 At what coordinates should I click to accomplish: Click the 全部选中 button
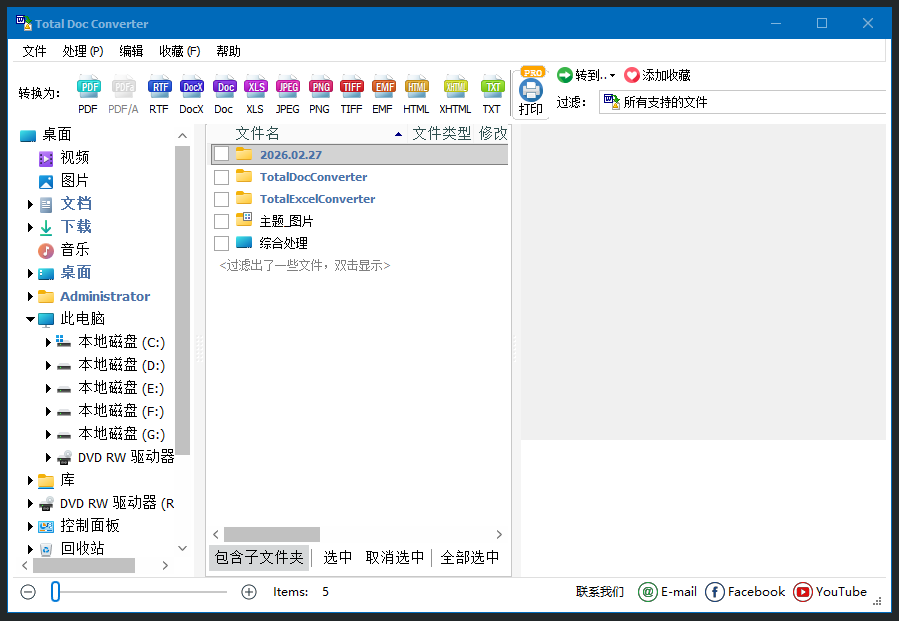coord(469,558)
